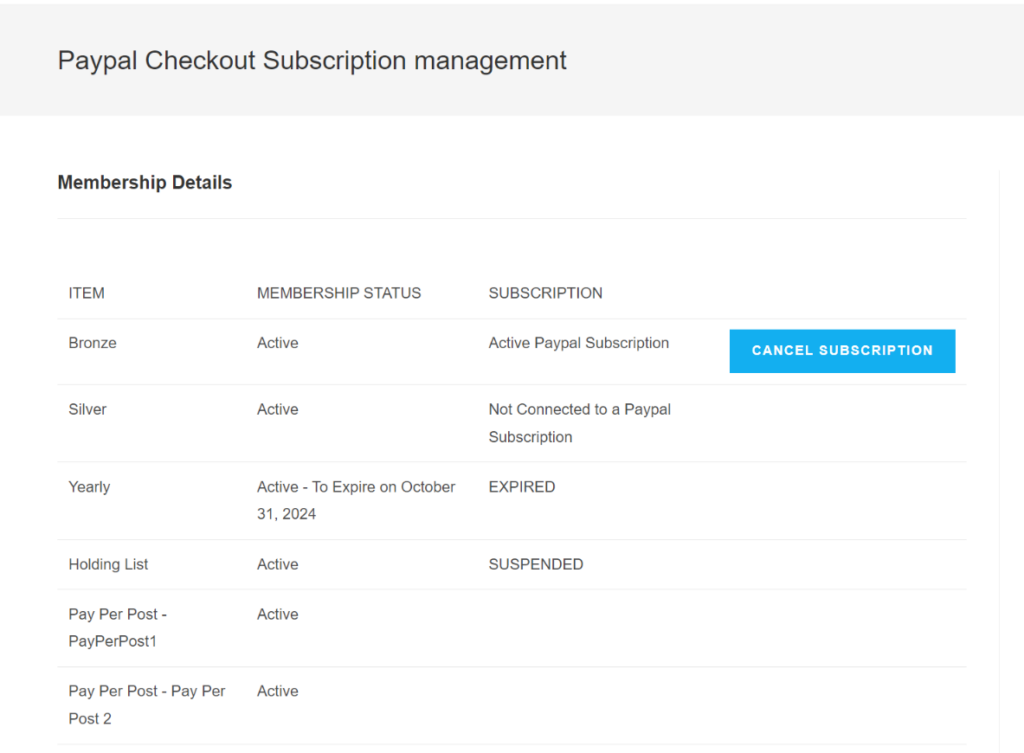Click the Pay Per Post - Pay Per Post 2 item
This screenshot has width=1024, height=753.
coord(147,704)
